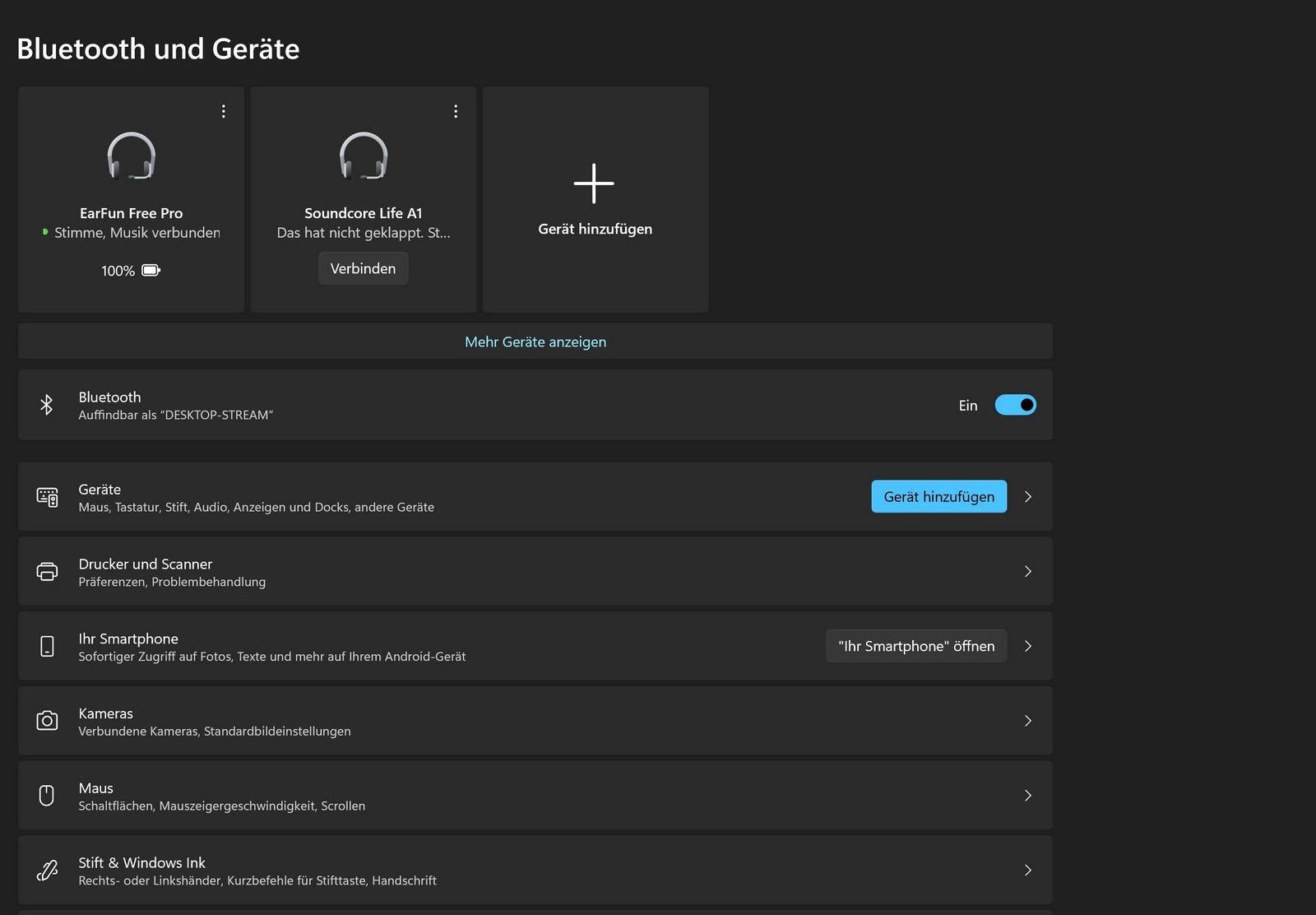
Task: Click Schaltflächen, Mauszeigergeschwindigkeit, Scrollen description
Action: (222, 806)
